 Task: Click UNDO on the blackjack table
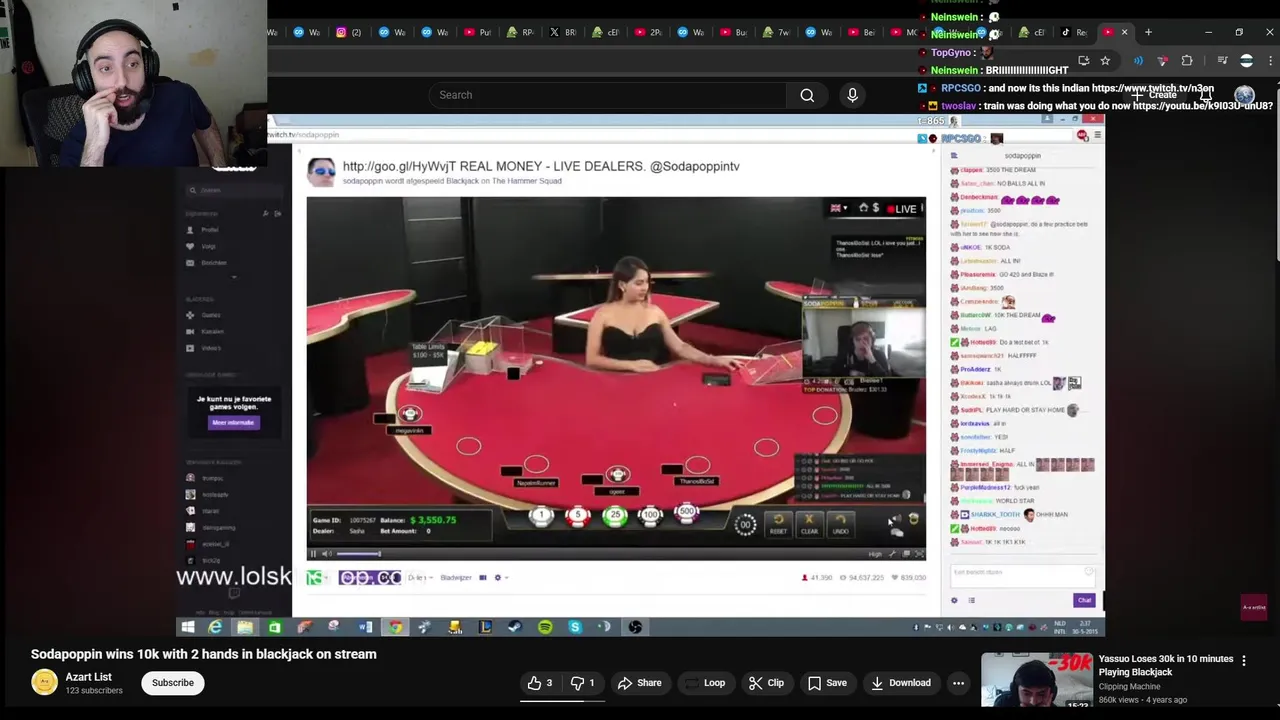tap(840, 524)
